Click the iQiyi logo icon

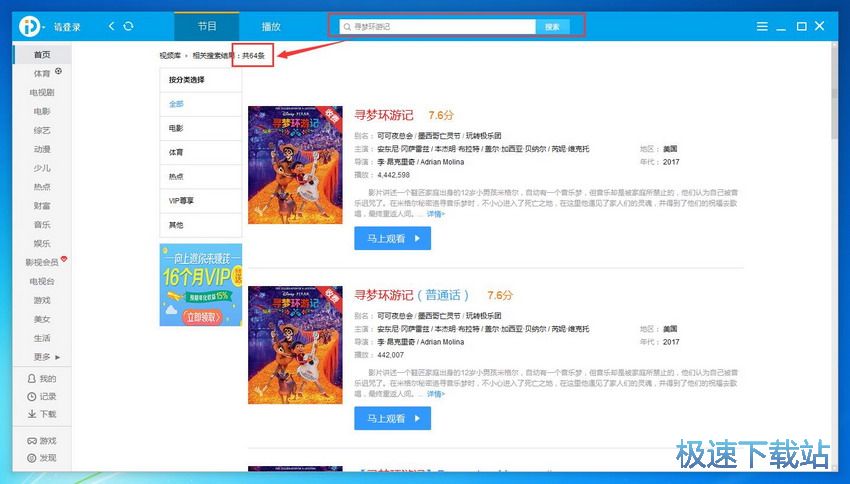point(30,26)
